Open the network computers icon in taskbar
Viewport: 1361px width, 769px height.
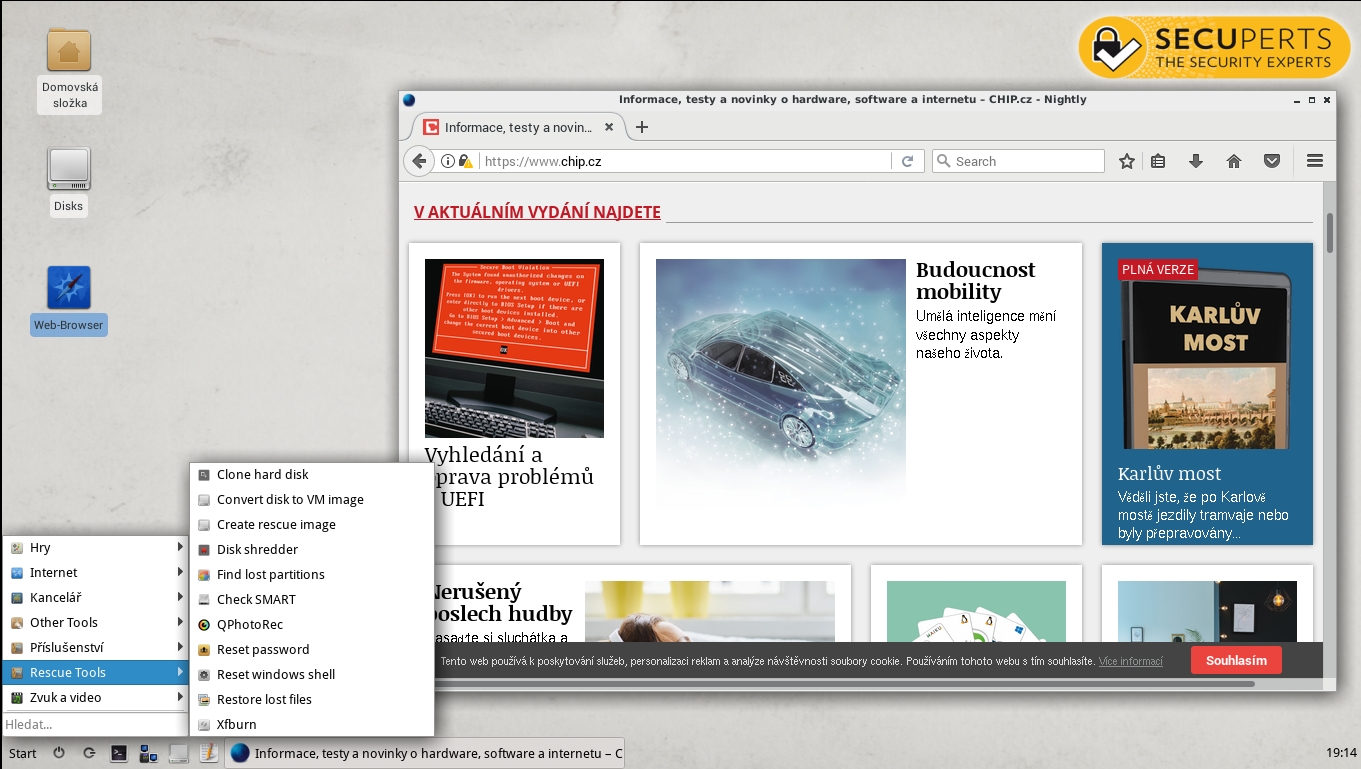[x=149, y=753]
